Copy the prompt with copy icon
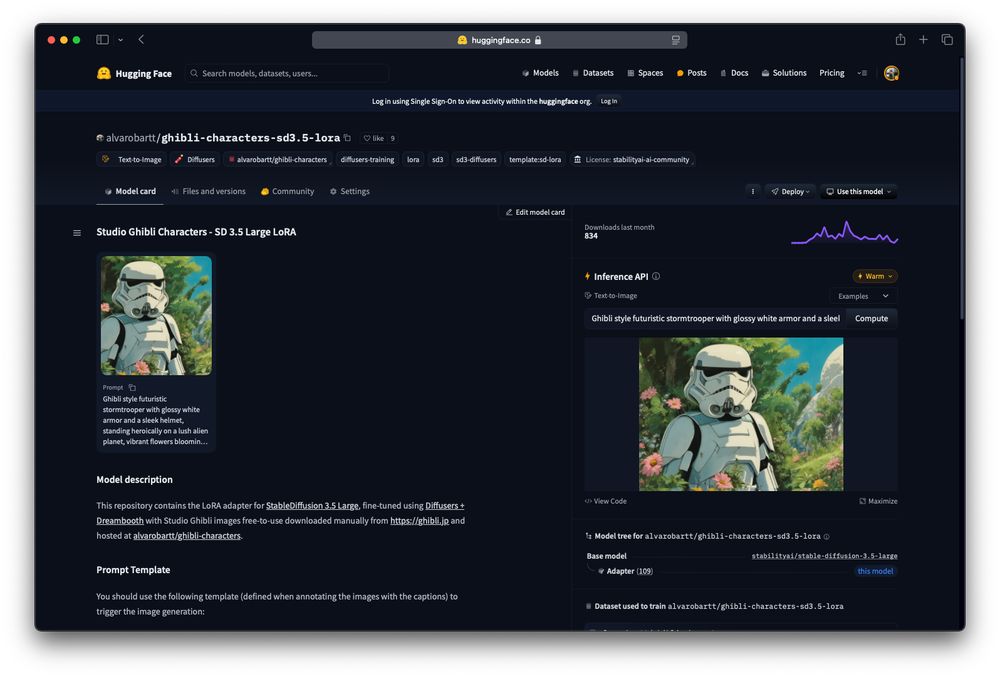 (132, 388)
